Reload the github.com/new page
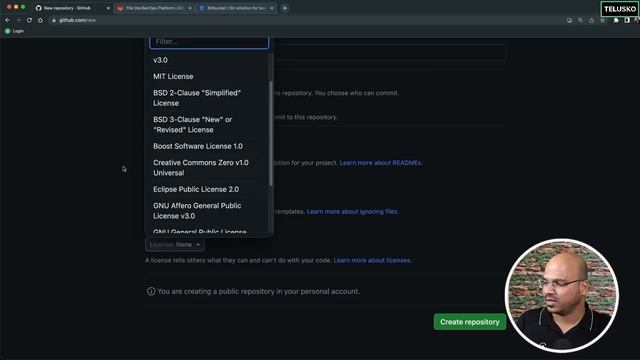Image resolution: width=640 pixels, height=360 pixels. tap(29, 20)
